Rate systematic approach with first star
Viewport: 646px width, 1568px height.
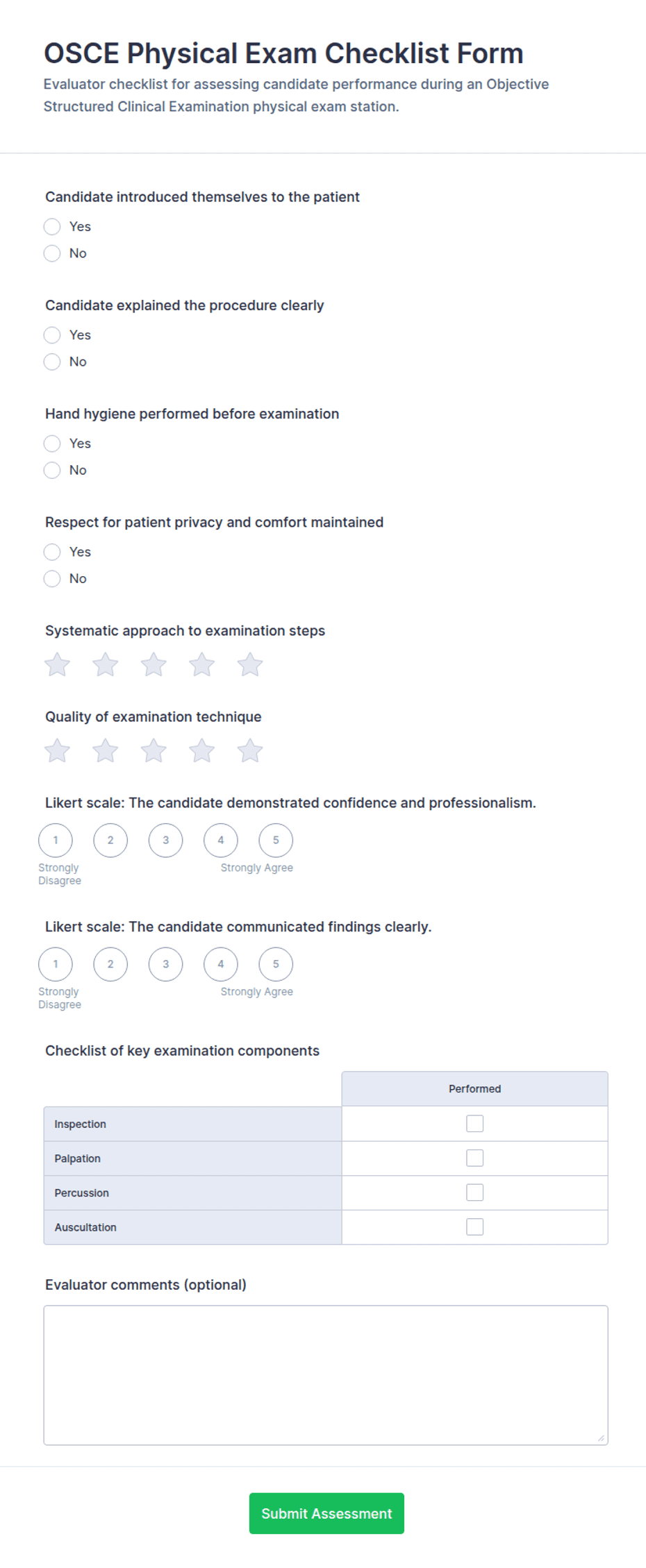(57, 664)
